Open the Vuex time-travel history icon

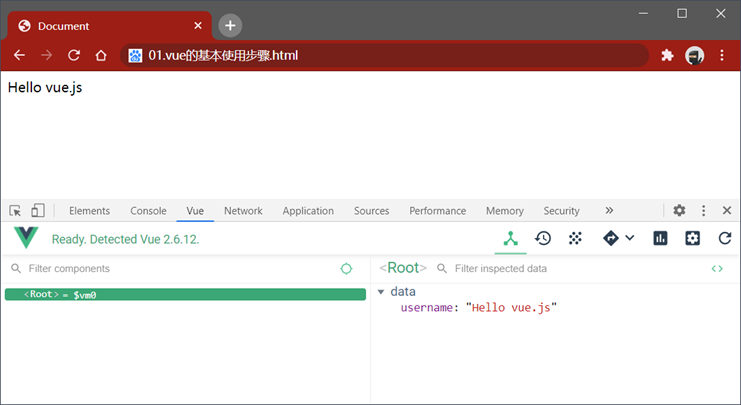pos(543,238)
